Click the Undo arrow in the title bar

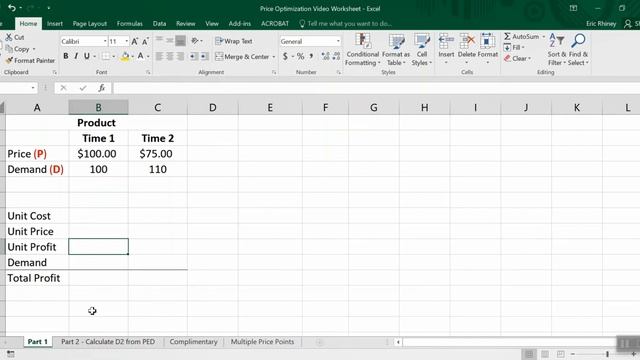[11, 8]
